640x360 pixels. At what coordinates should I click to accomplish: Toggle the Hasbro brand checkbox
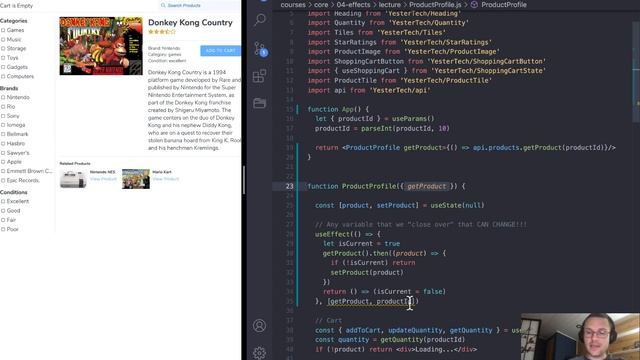[x=3, y=144]
